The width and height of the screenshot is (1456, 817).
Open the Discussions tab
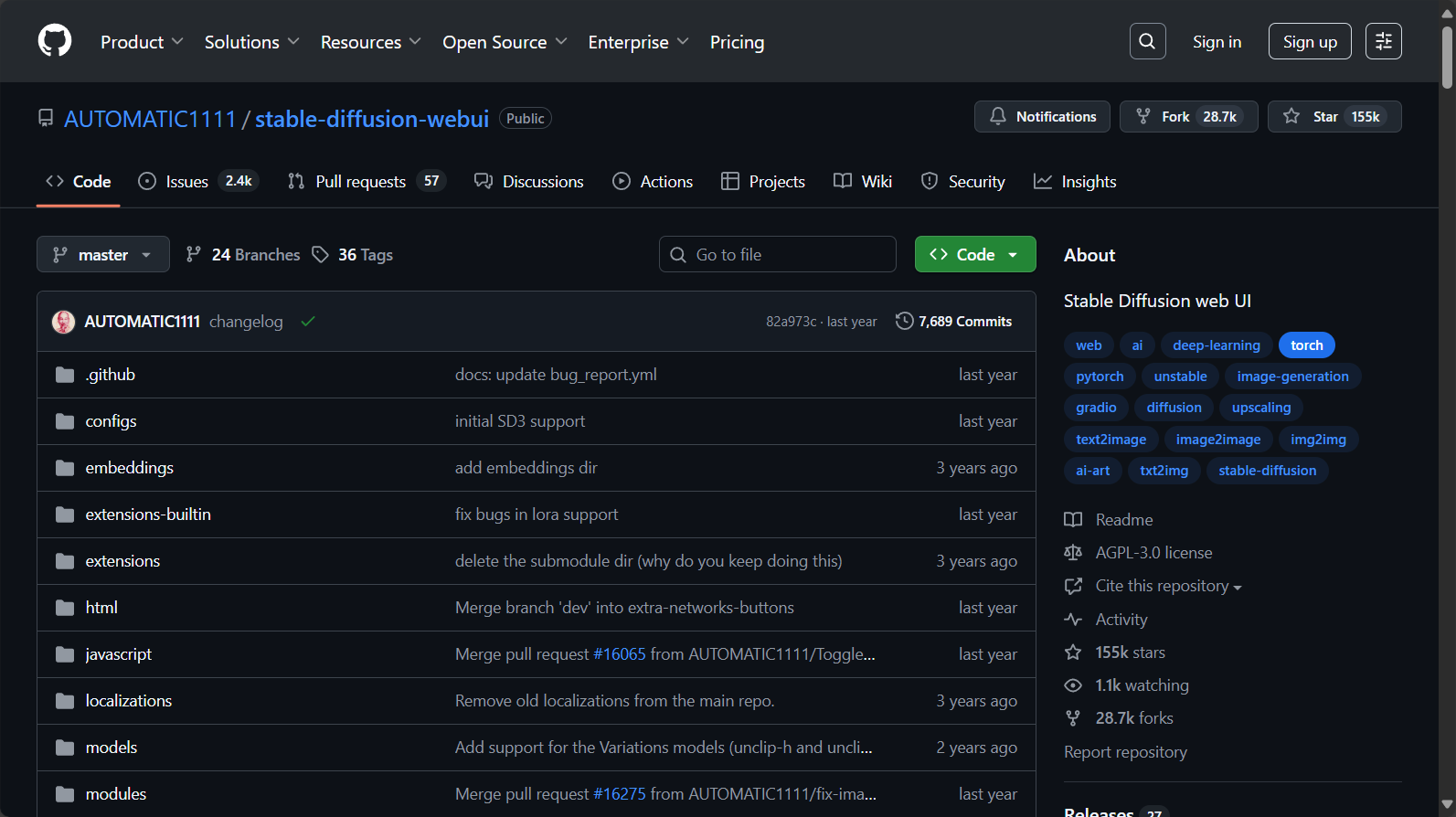[528, 181]
